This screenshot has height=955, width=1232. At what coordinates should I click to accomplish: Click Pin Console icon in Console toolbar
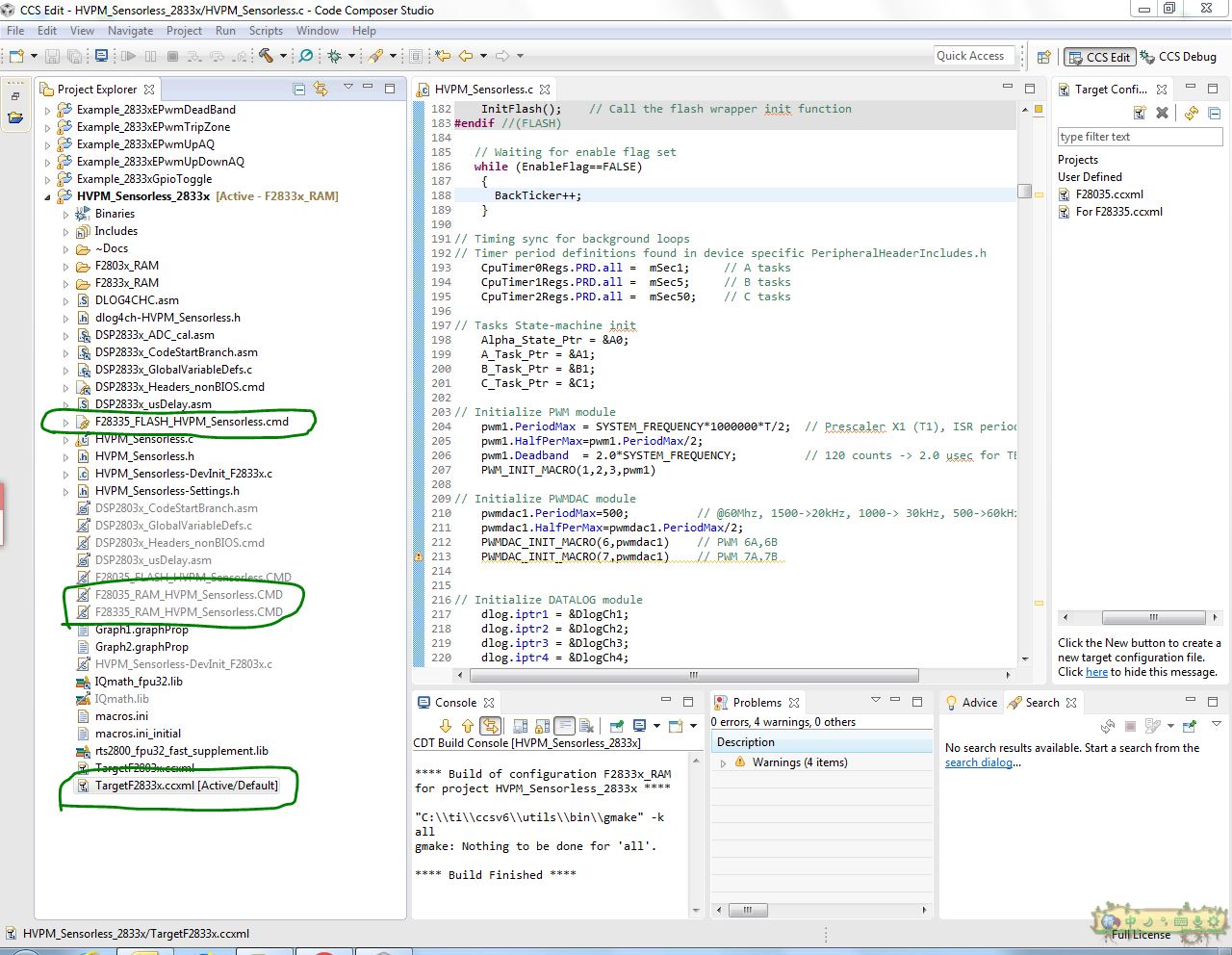click(x=617, y=726)
